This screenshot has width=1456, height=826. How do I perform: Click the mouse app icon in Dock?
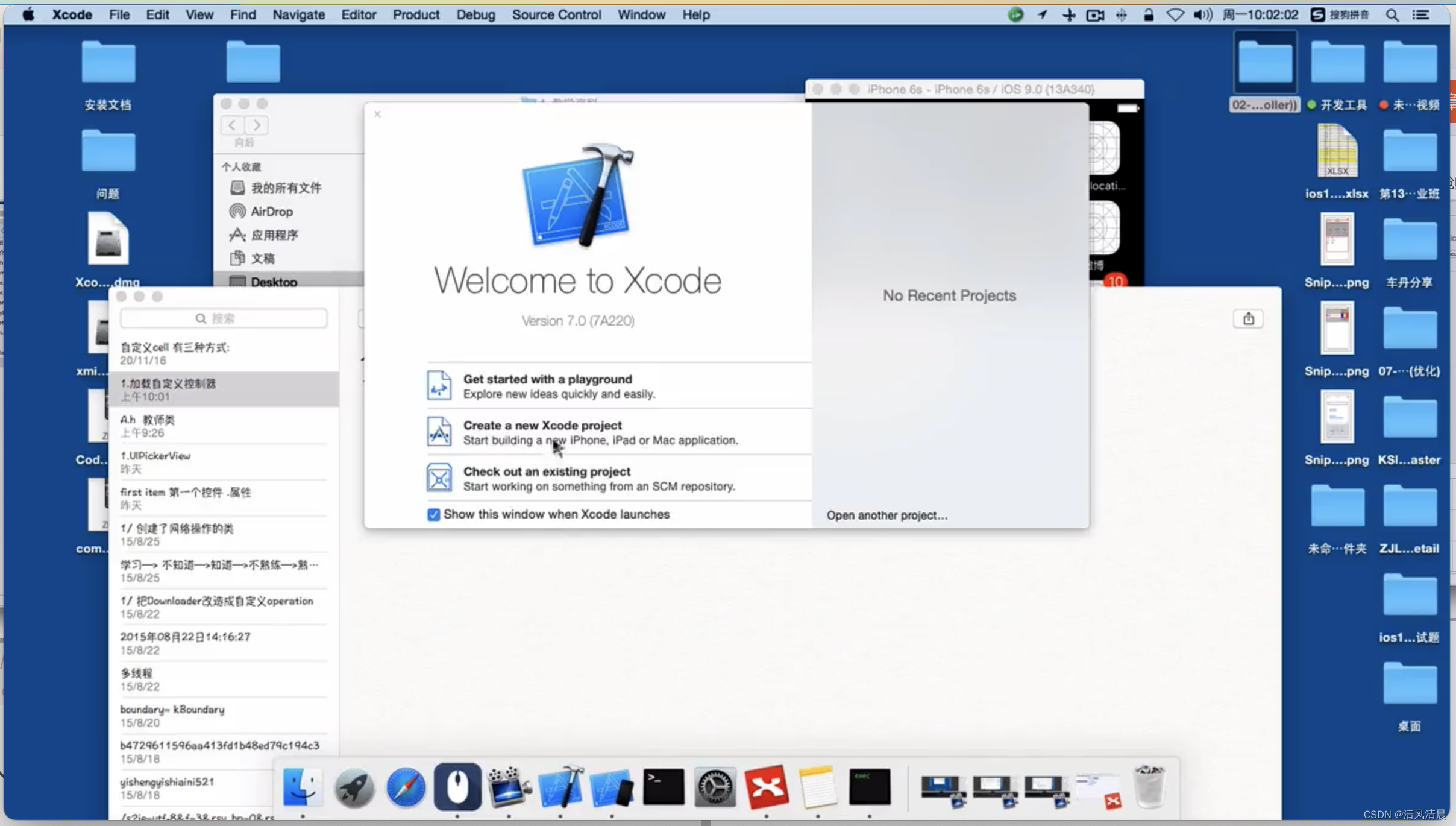coord(457,787)
